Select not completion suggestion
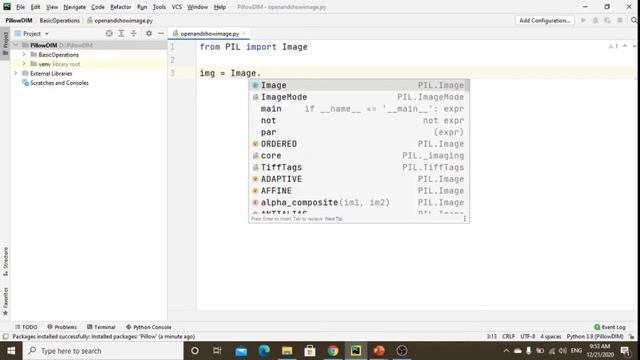640x360 pixels. point(359,120)
